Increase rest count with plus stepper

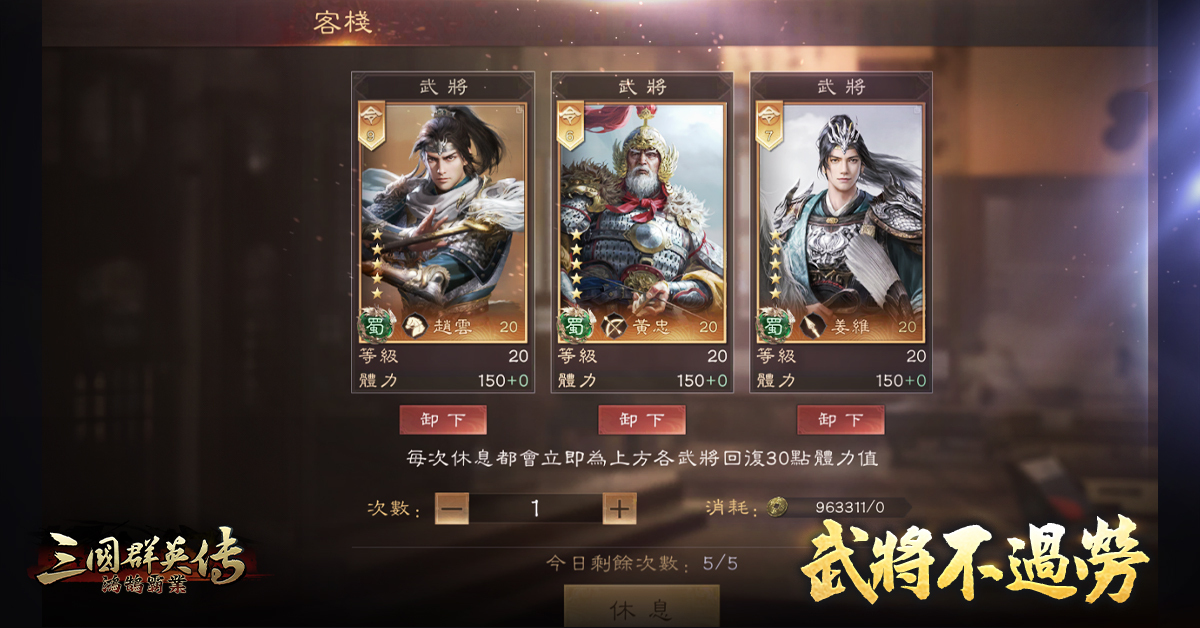(619, 508)
